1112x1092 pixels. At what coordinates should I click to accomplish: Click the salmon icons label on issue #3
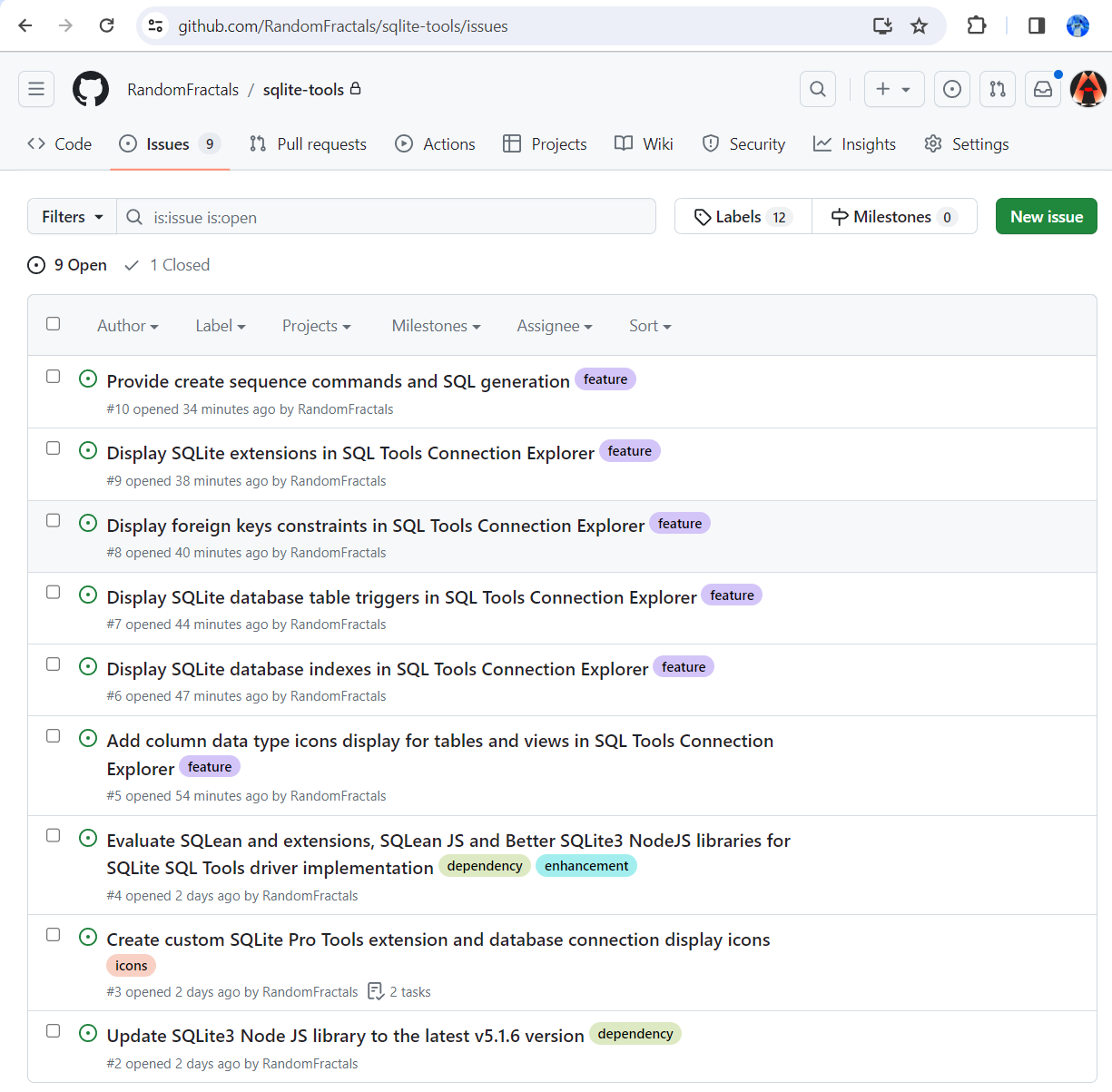(x=132, y=966)
